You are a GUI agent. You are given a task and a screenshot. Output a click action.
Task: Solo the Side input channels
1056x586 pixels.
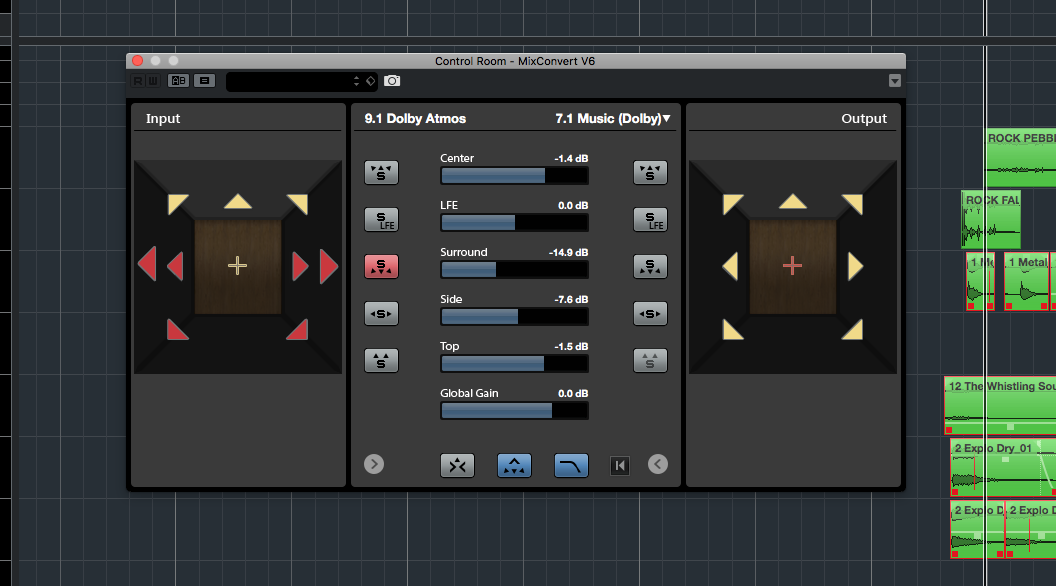(381, 314)
